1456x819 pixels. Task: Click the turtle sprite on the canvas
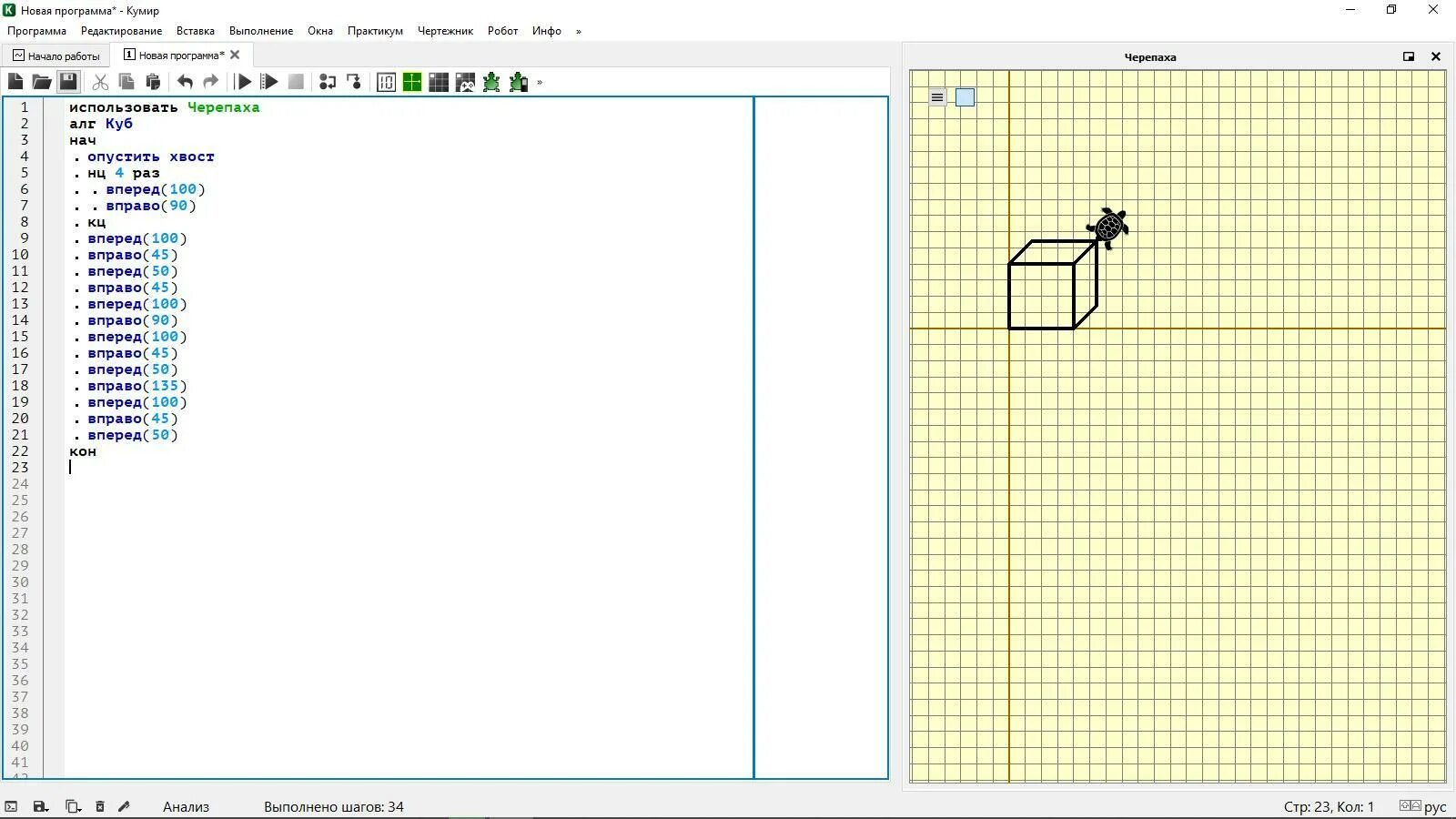tap(1108, 227)
